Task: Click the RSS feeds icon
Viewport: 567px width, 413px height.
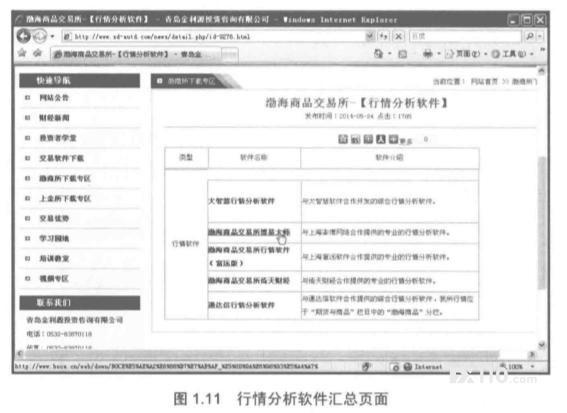Action: (x=402, y=54)
